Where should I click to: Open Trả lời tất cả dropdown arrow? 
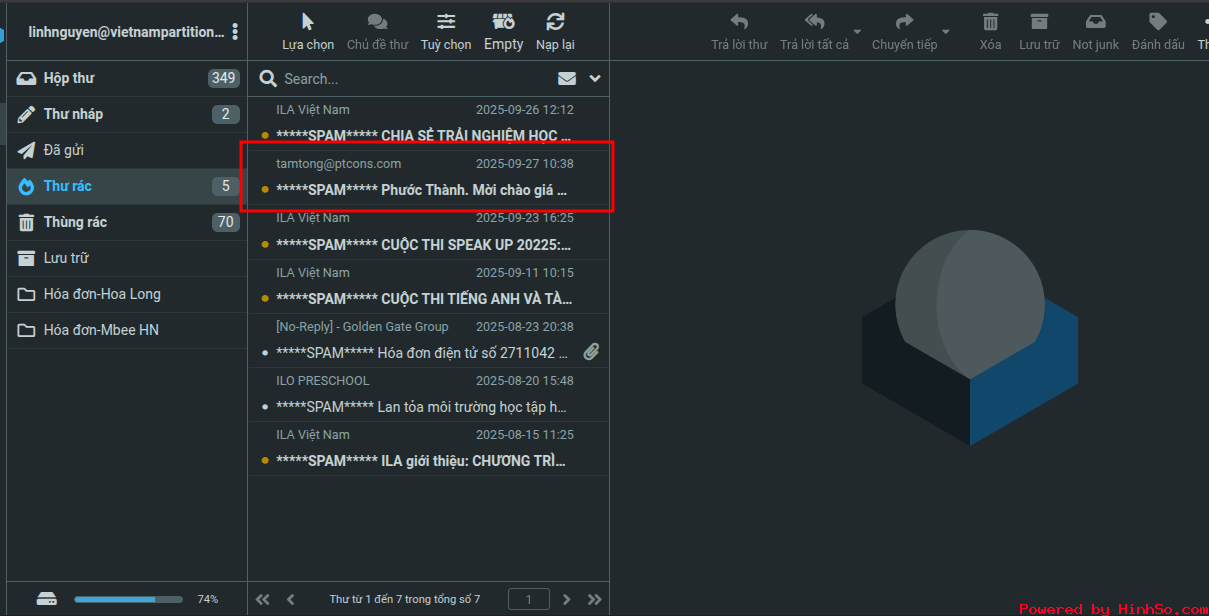(x=857, y=32)
